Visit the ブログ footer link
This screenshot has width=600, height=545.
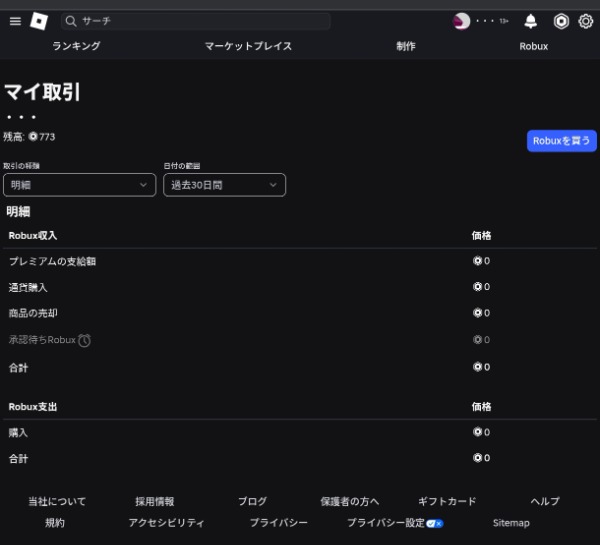pyautogui.click(x=252, y=501)
